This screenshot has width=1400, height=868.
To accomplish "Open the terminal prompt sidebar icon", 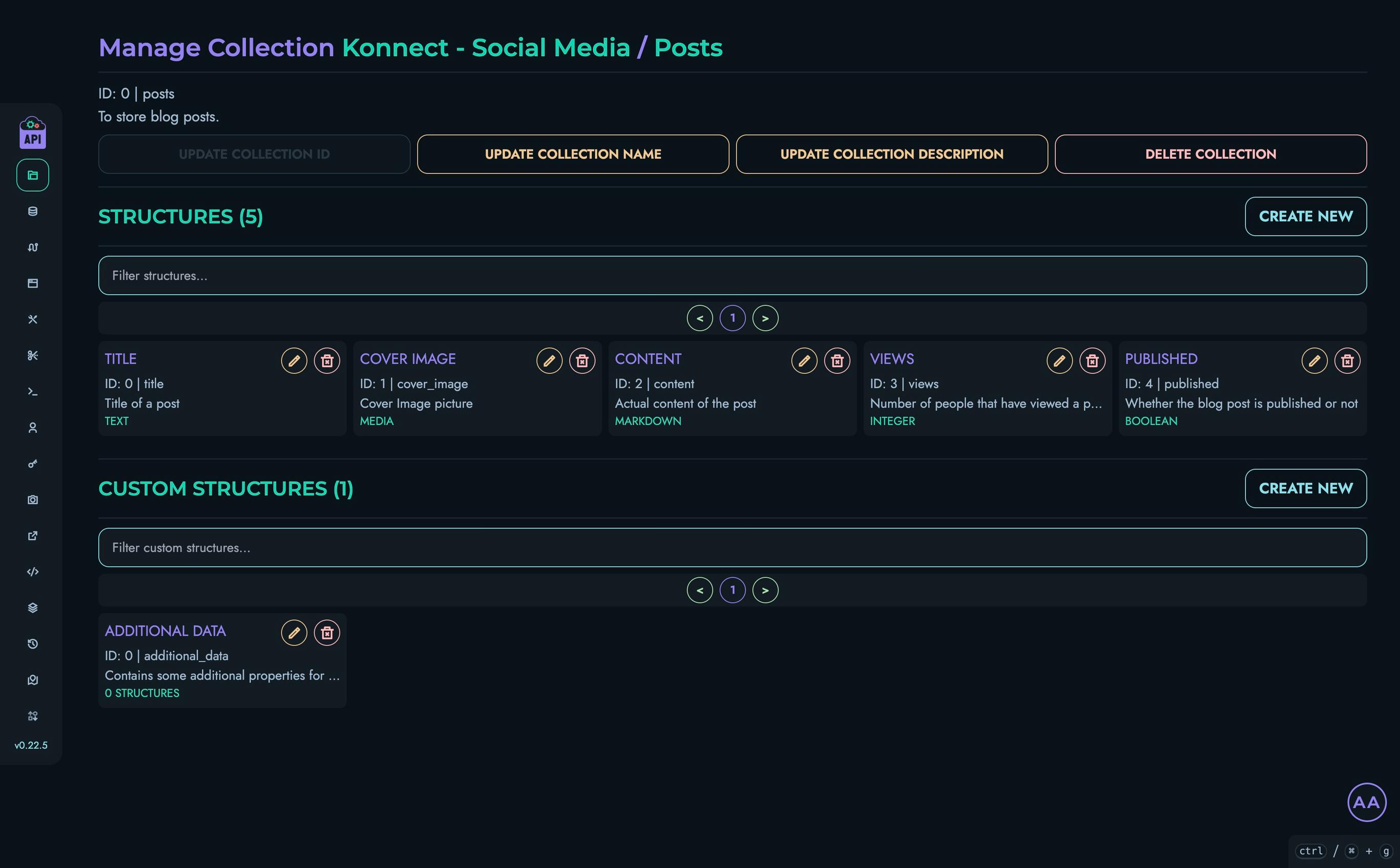I will click(33, 392).
